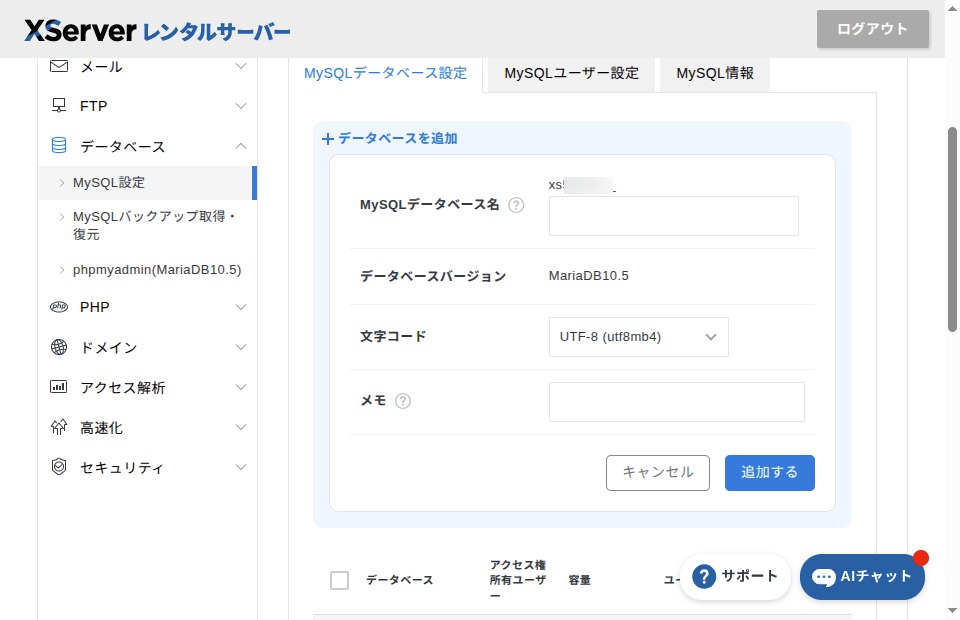Viewport: 960px width, 620px height.
Task: Open phpmyadmin(MariaDB10.5) sidebar link
Action: coord(157,270)
